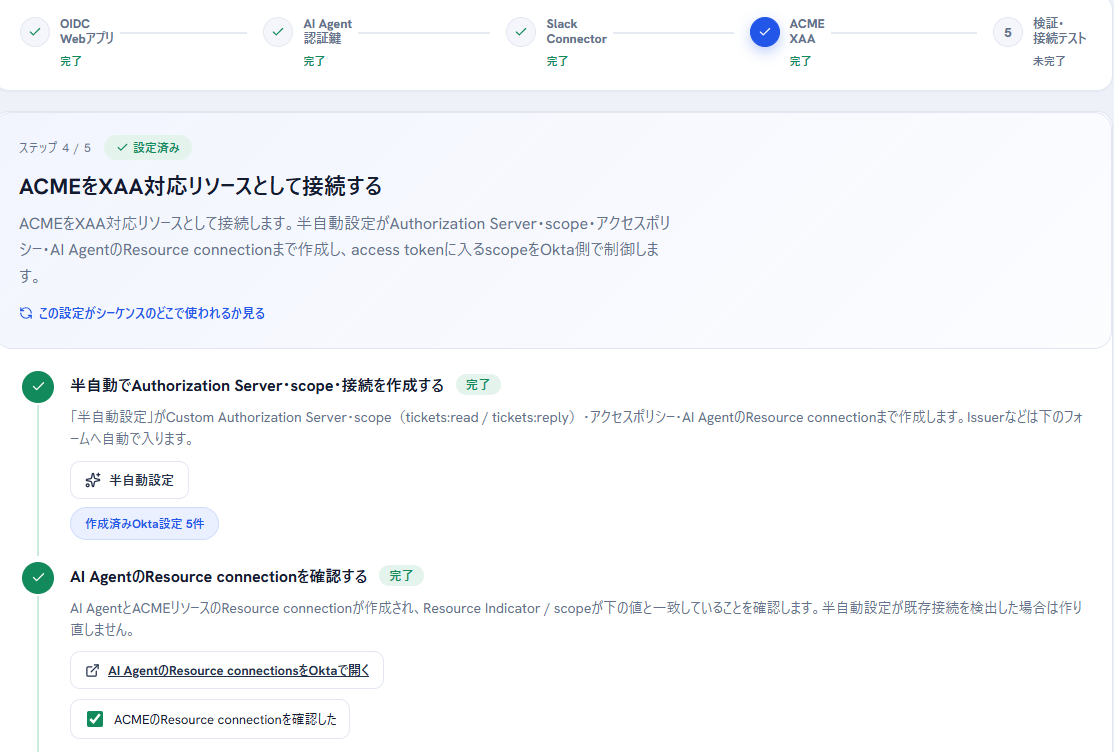1114x752 pixels.
Task: Open AI AgentのResource connectionsをOktaで開く link
Action: click(239, 670)
